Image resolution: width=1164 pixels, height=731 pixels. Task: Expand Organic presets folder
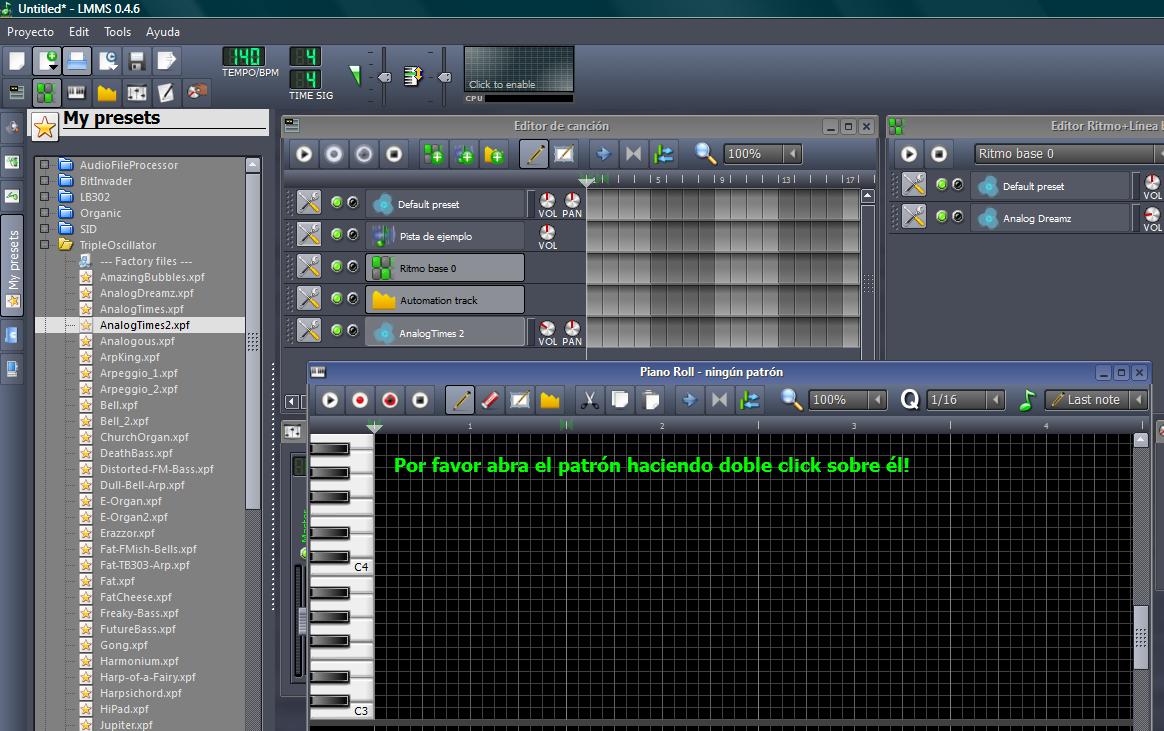(45, 212)
